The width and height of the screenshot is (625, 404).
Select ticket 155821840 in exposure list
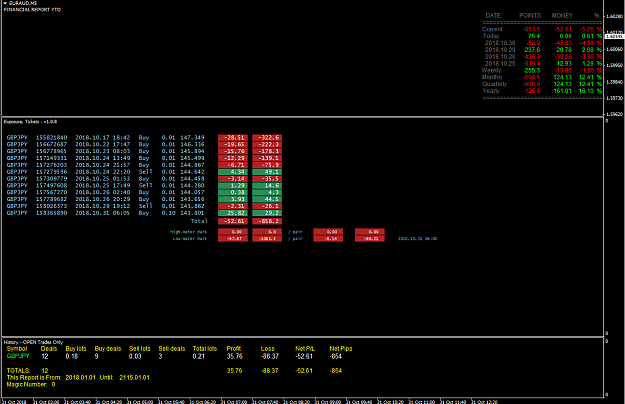tap(51, 137)
